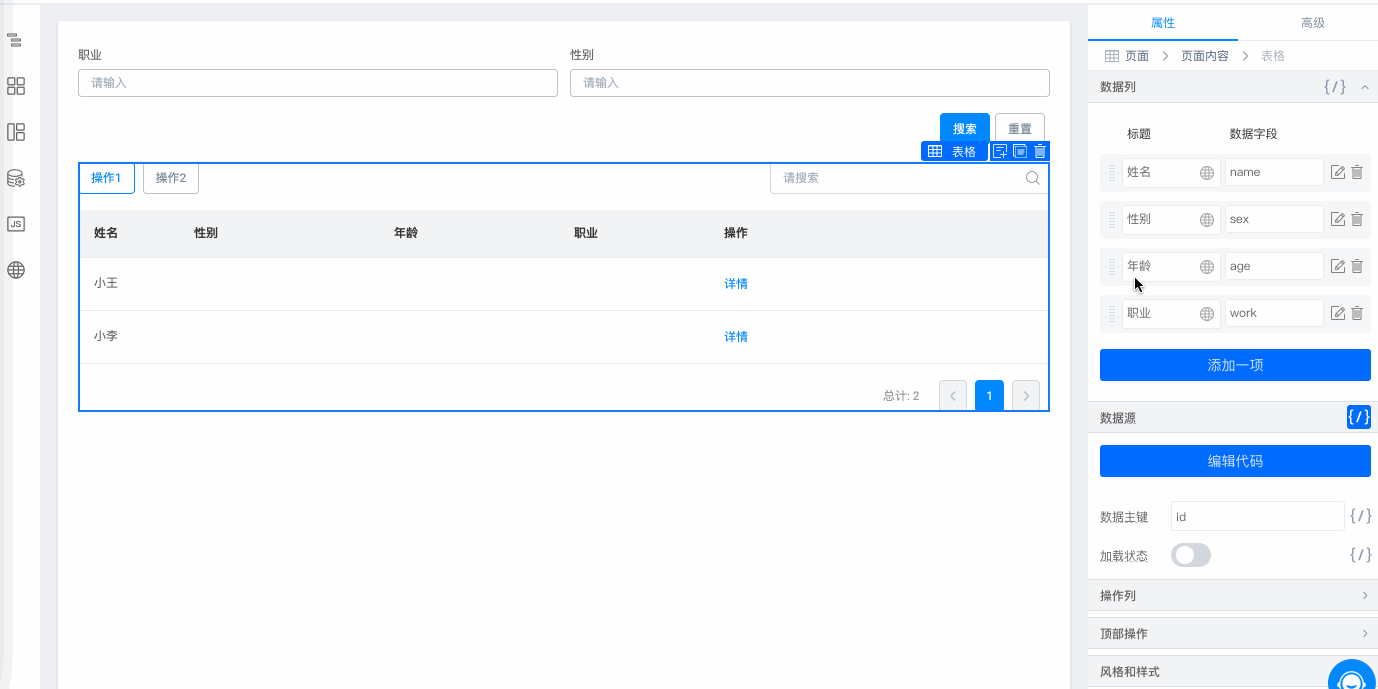Screen dimensions: 1378x689
Task: Open the variable binding icon for 加载状态
Action: (x=1361, y=555)
